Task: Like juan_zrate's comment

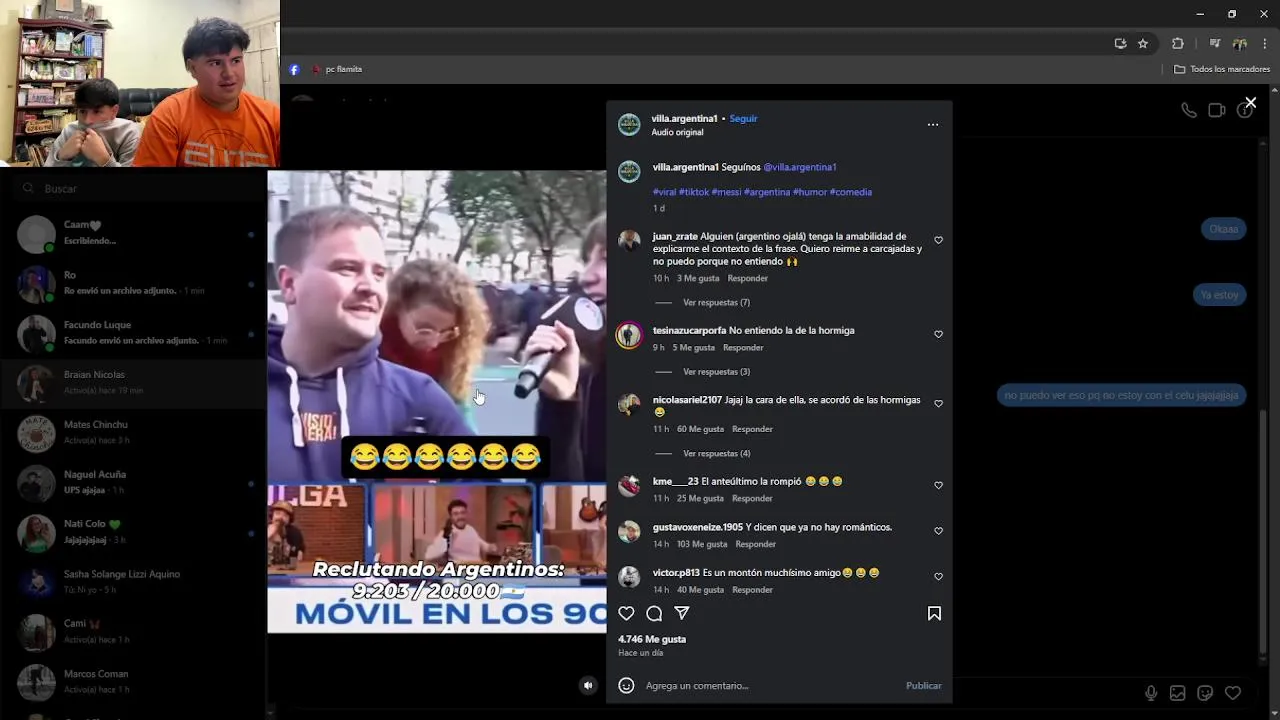Action: tap(938, 240)
